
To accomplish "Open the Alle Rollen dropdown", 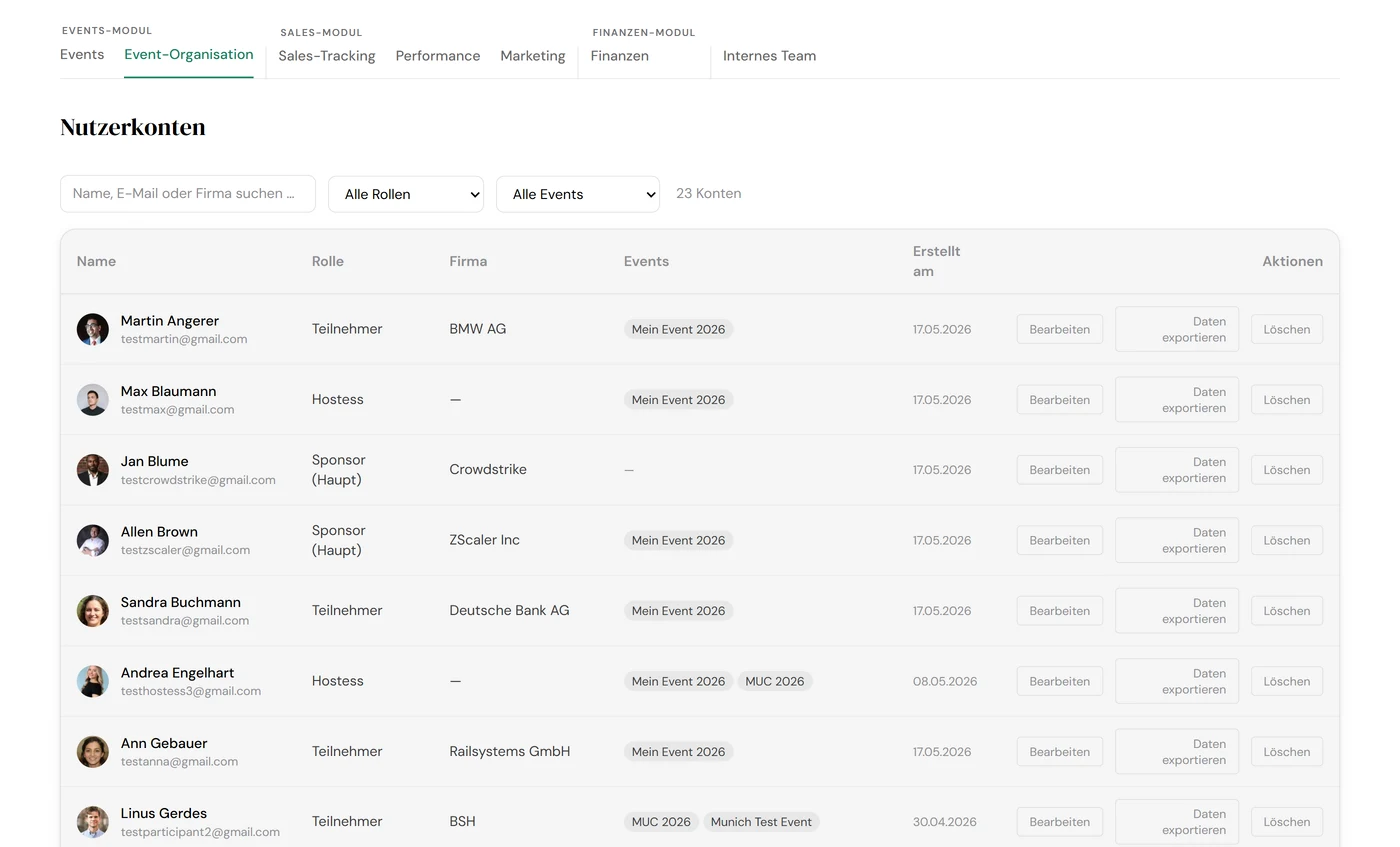I will point(406,194).
